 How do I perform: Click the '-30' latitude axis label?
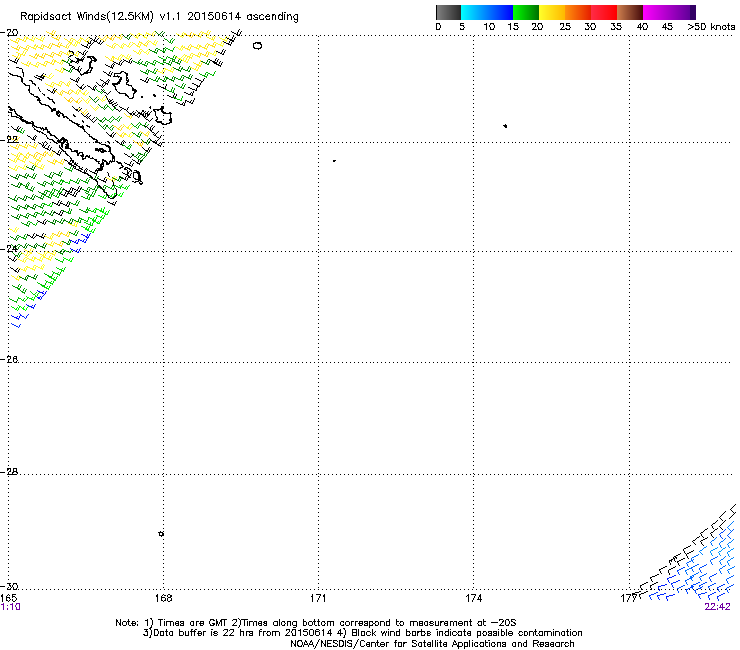click(x=9, y=587)
